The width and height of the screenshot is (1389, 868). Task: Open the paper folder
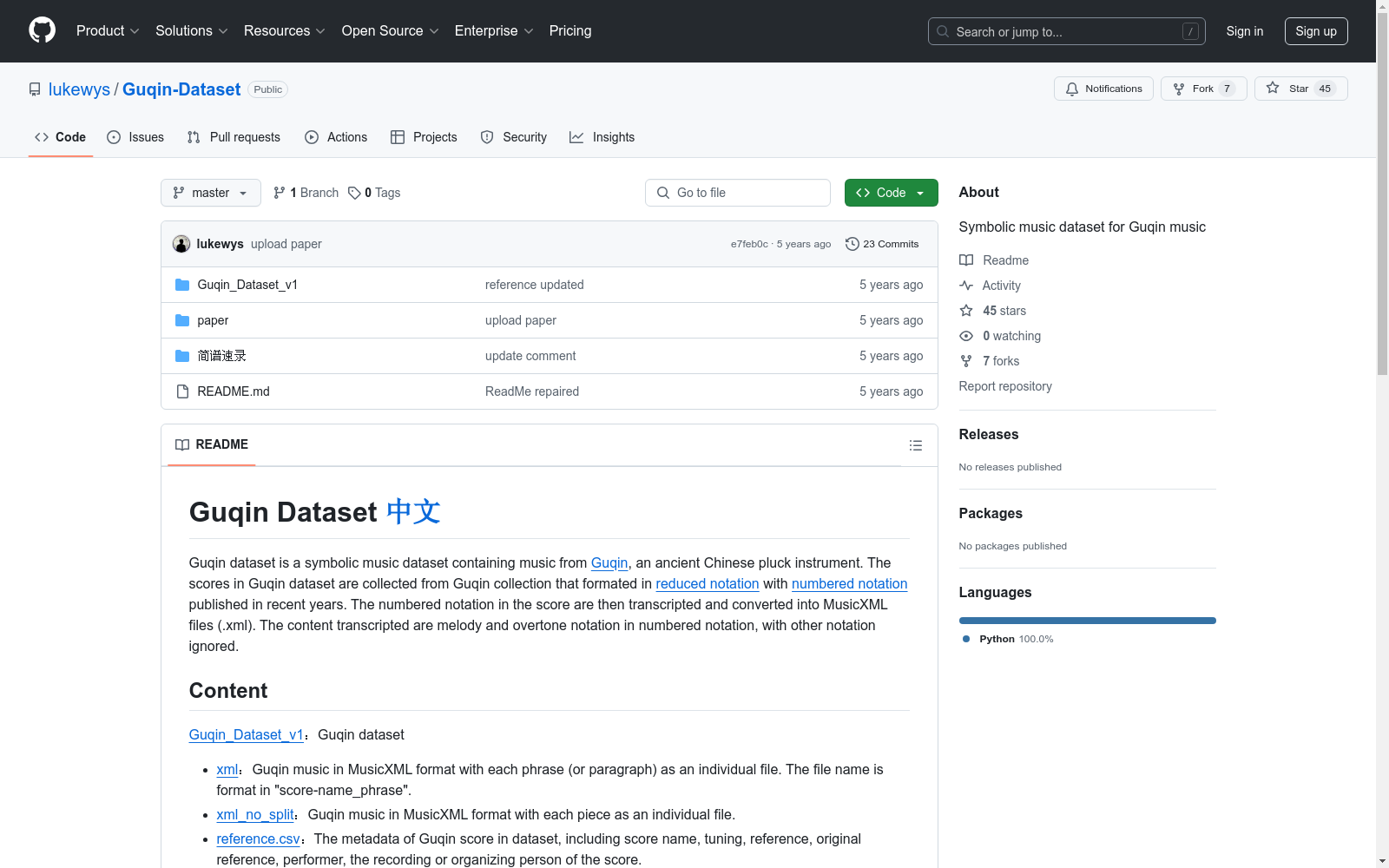click(213, 320)
